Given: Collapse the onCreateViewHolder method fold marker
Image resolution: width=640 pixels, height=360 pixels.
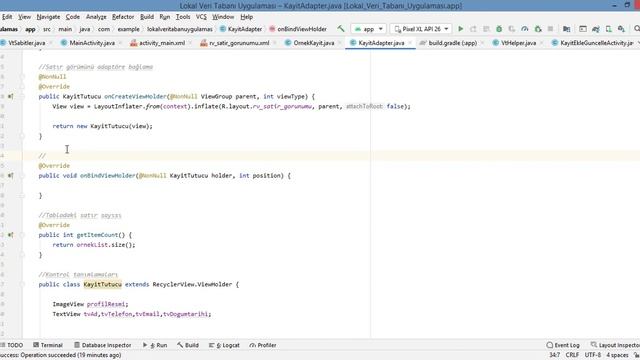Looking at the screenshot, I should [x=22, y=97].
